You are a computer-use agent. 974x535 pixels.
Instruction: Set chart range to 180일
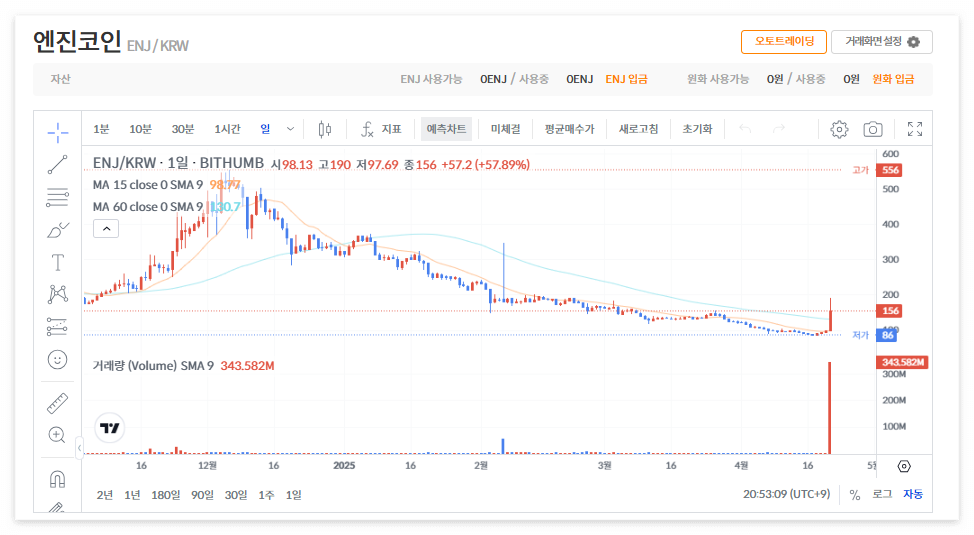166,495
